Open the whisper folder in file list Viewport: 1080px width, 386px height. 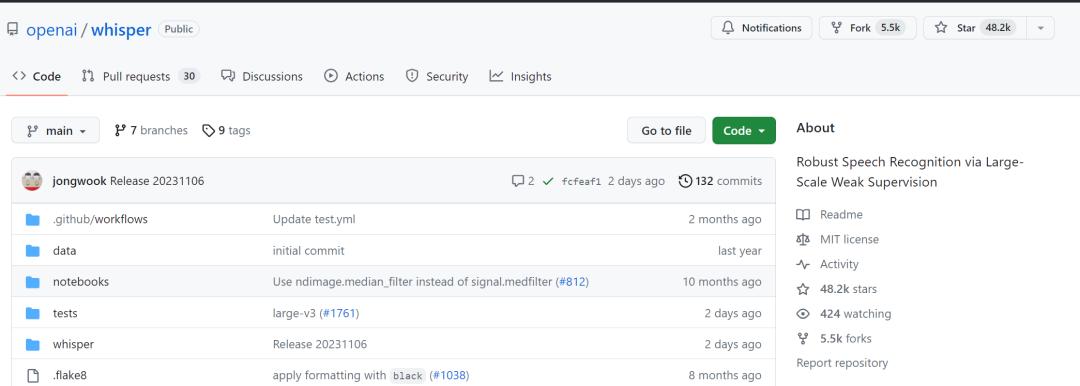73,344
